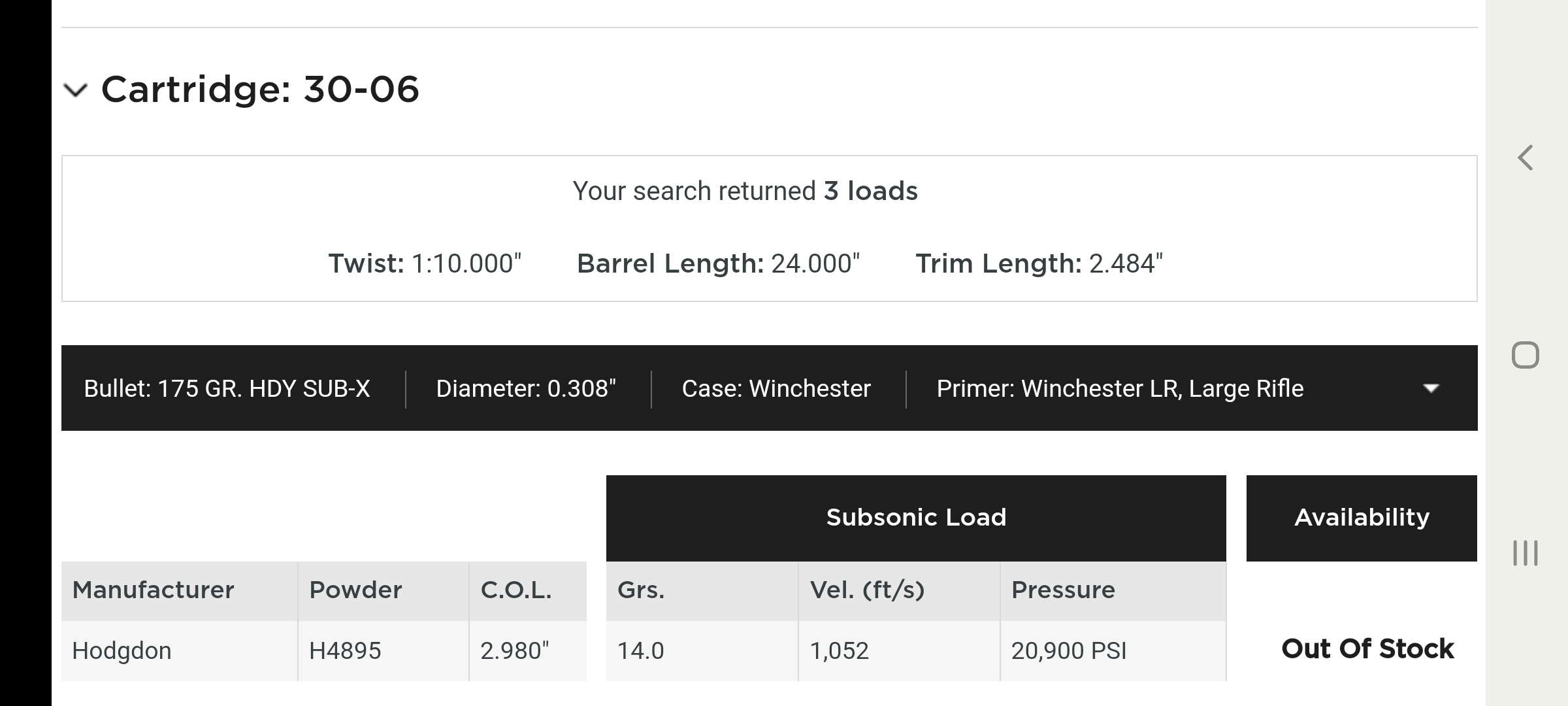Select the 20,900 PSI pressure cell
This screenshot has width=1568, height=706.
point(1069,651)
